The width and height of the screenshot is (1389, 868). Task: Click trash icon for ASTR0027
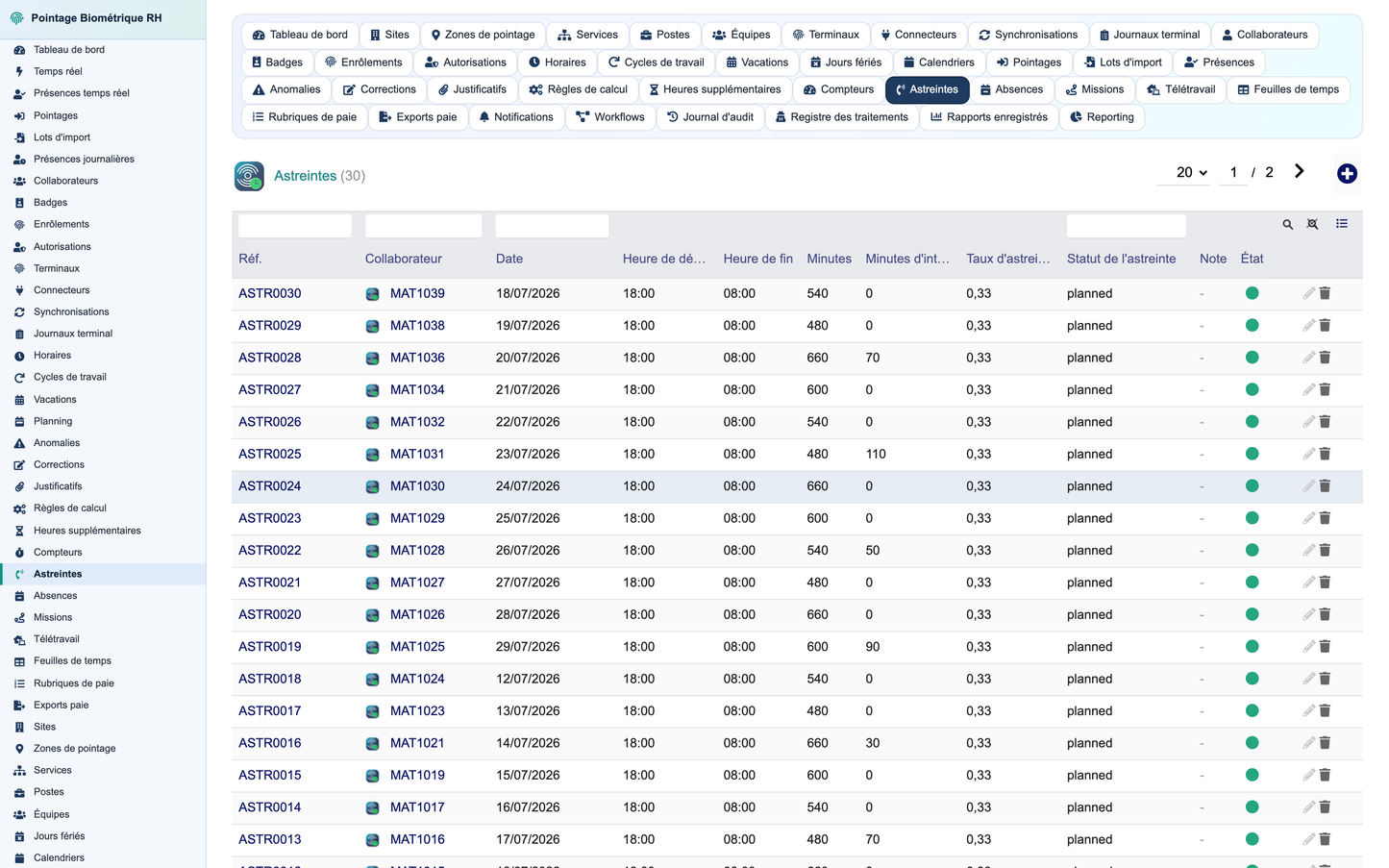coord(1325,389)
